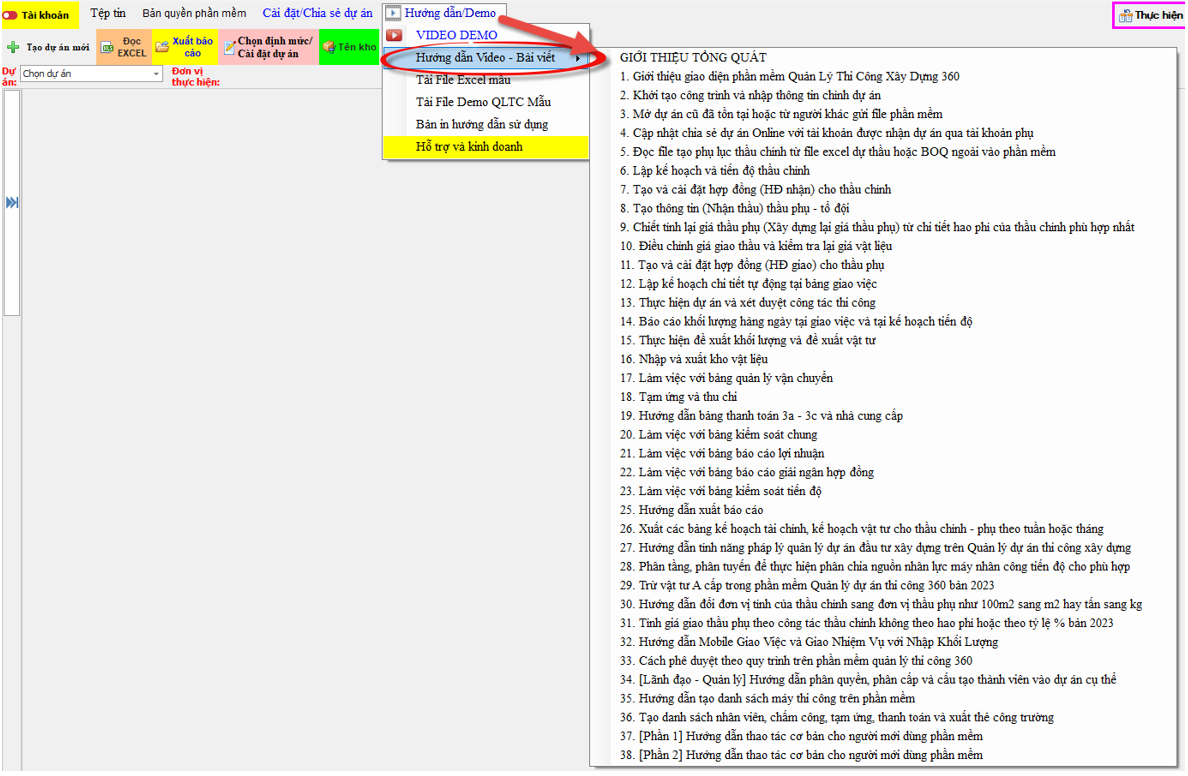
Task: Click the red toggle icon beside Tài khoản
Action: (10, 15)
